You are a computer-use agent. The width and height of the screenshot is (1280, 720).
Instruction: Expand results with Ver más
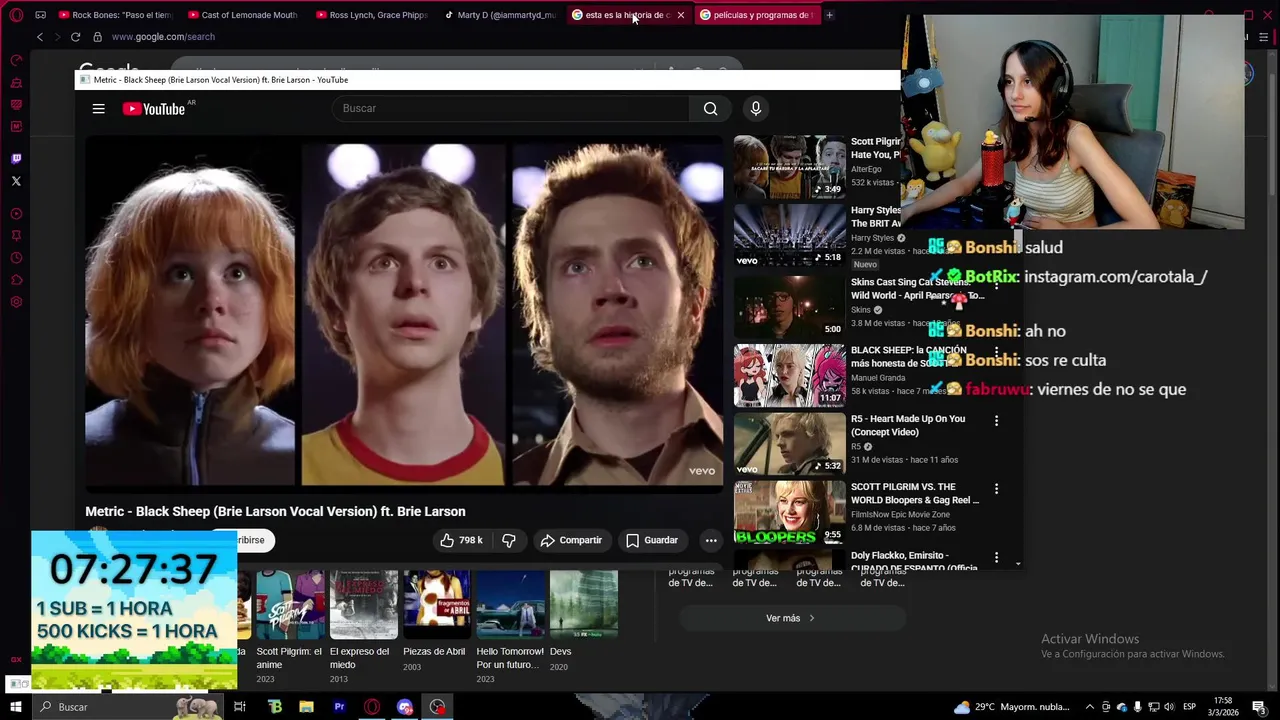791,618
